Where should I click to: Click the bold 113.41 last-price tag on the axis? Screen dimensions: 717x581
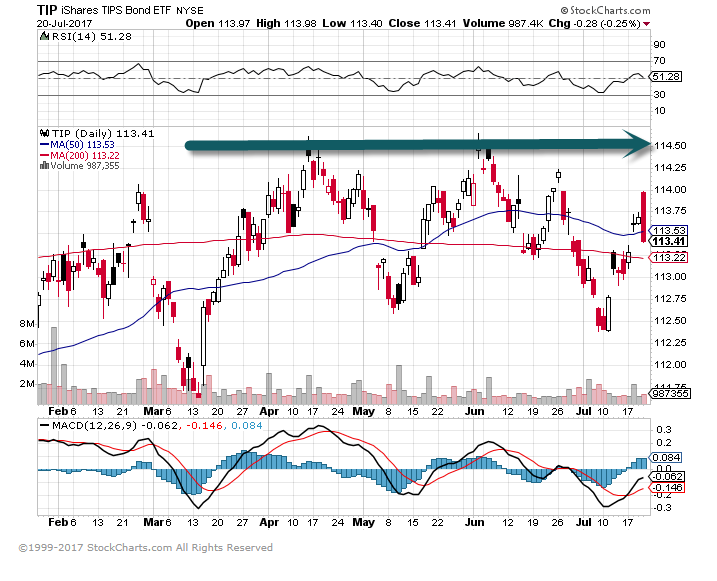(669, 241)
